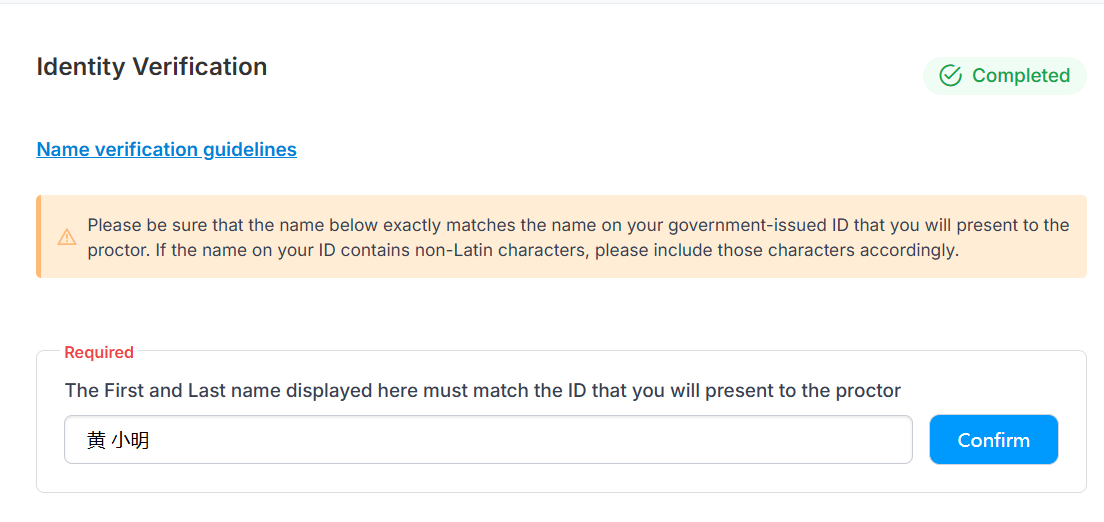This screenshot has width=1104, height=522.
Task: Click the character 黄 in name field
Action: point(96,440)
